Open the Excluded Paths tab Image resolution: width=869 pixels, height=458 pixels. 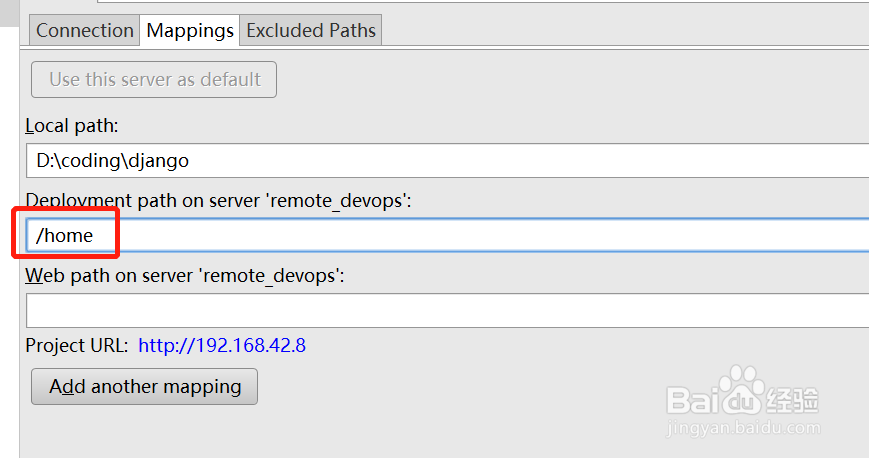(x=311, y=31)
